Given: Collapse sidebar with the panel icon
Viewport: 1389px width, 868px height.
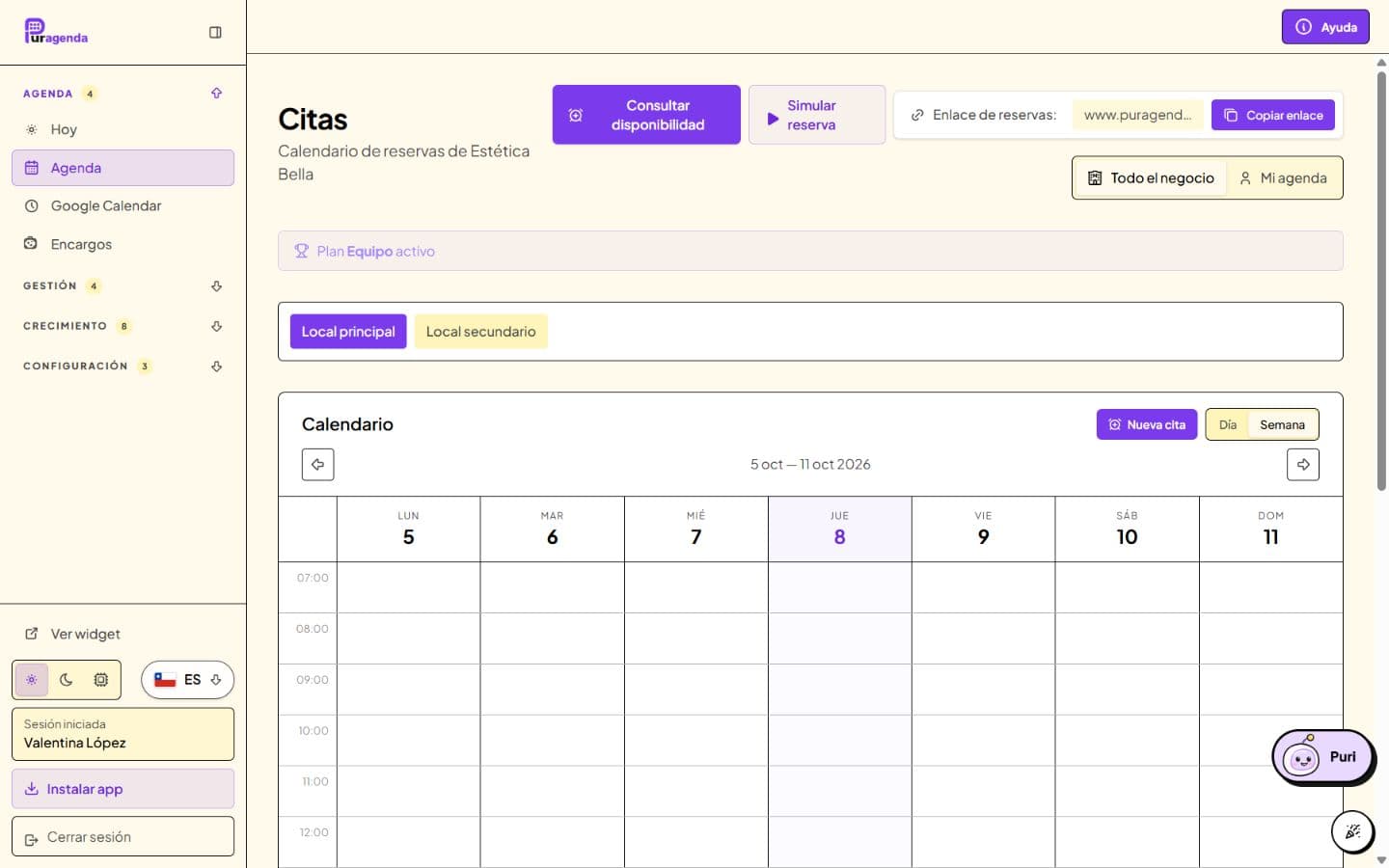Looking at the screenshot, I should point(215,33).
